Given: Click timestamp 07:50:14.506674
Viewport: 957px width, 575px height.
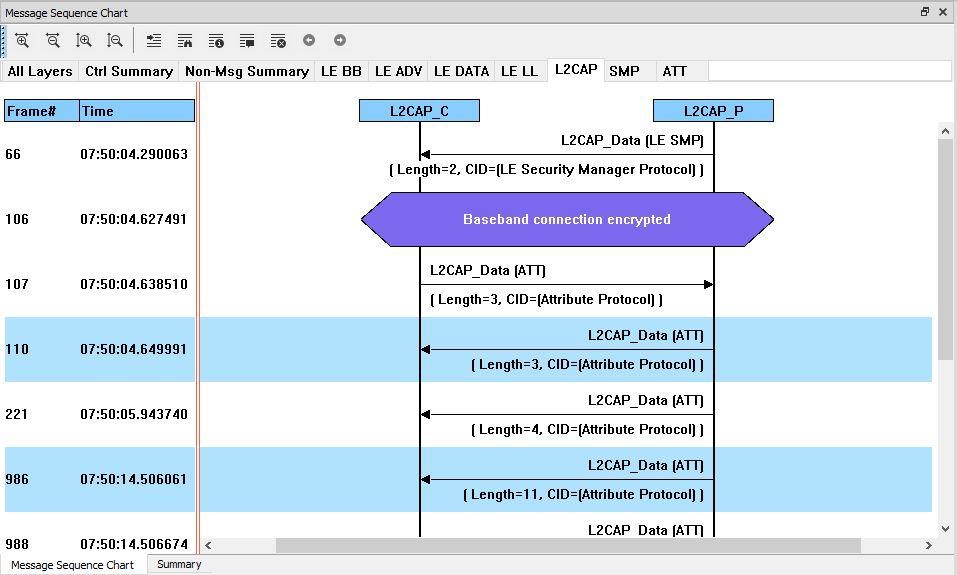Looking at the screenshot, I should [x=134, y=544].
